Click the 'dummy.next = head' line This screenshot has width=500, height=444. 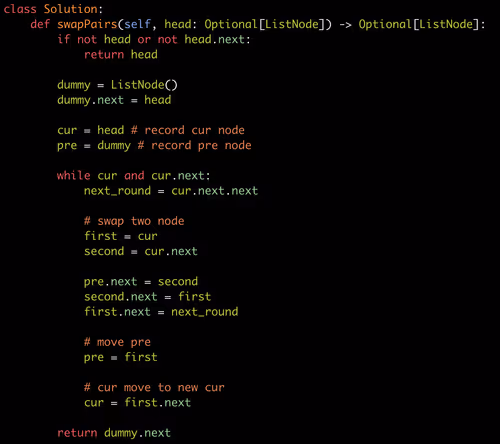114,100
